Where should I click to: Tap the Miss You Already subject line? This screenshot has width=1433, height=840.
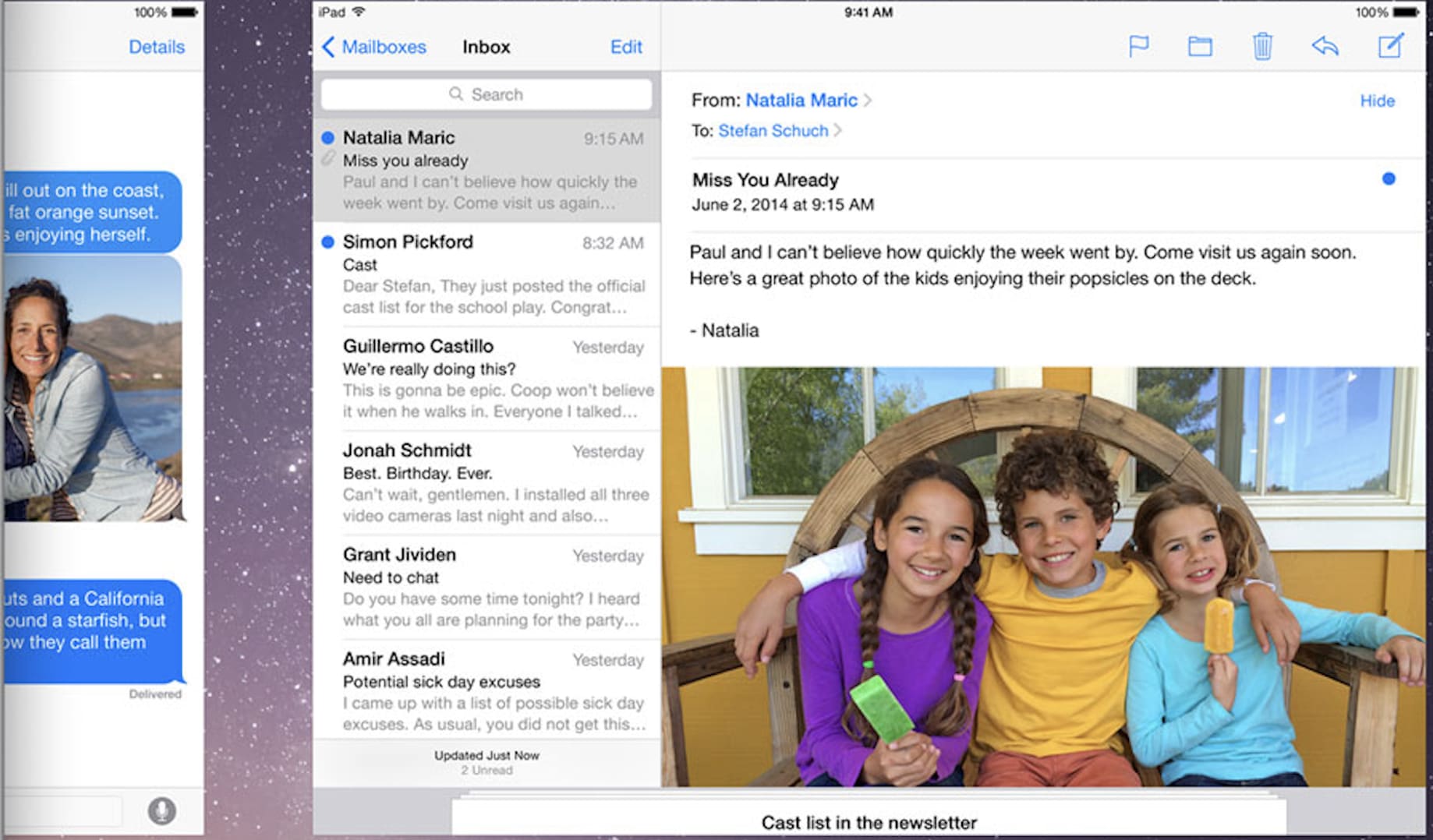tap(766, 180)
